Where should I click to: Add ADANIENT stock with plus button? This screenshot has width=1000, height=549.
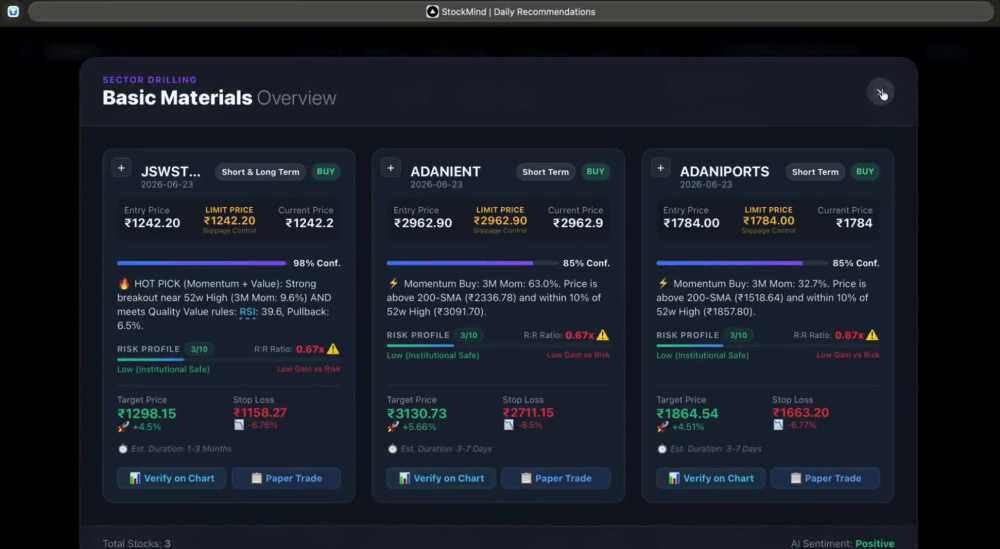click(391, 168)
